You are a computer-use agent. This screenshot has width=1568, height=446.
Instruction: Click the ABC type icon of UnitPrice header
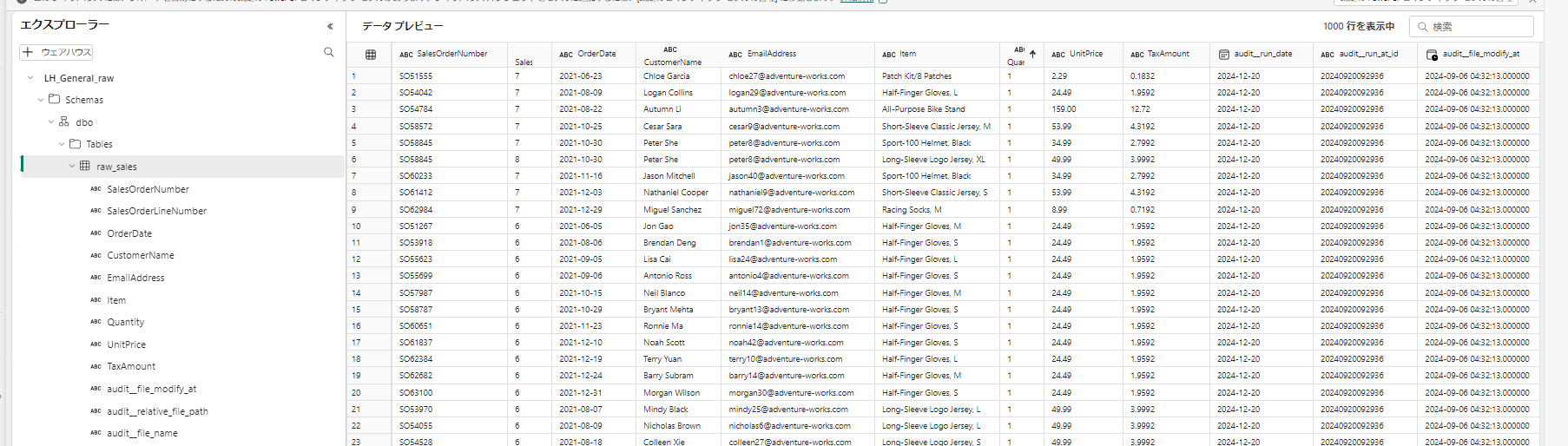point(1058,55)
